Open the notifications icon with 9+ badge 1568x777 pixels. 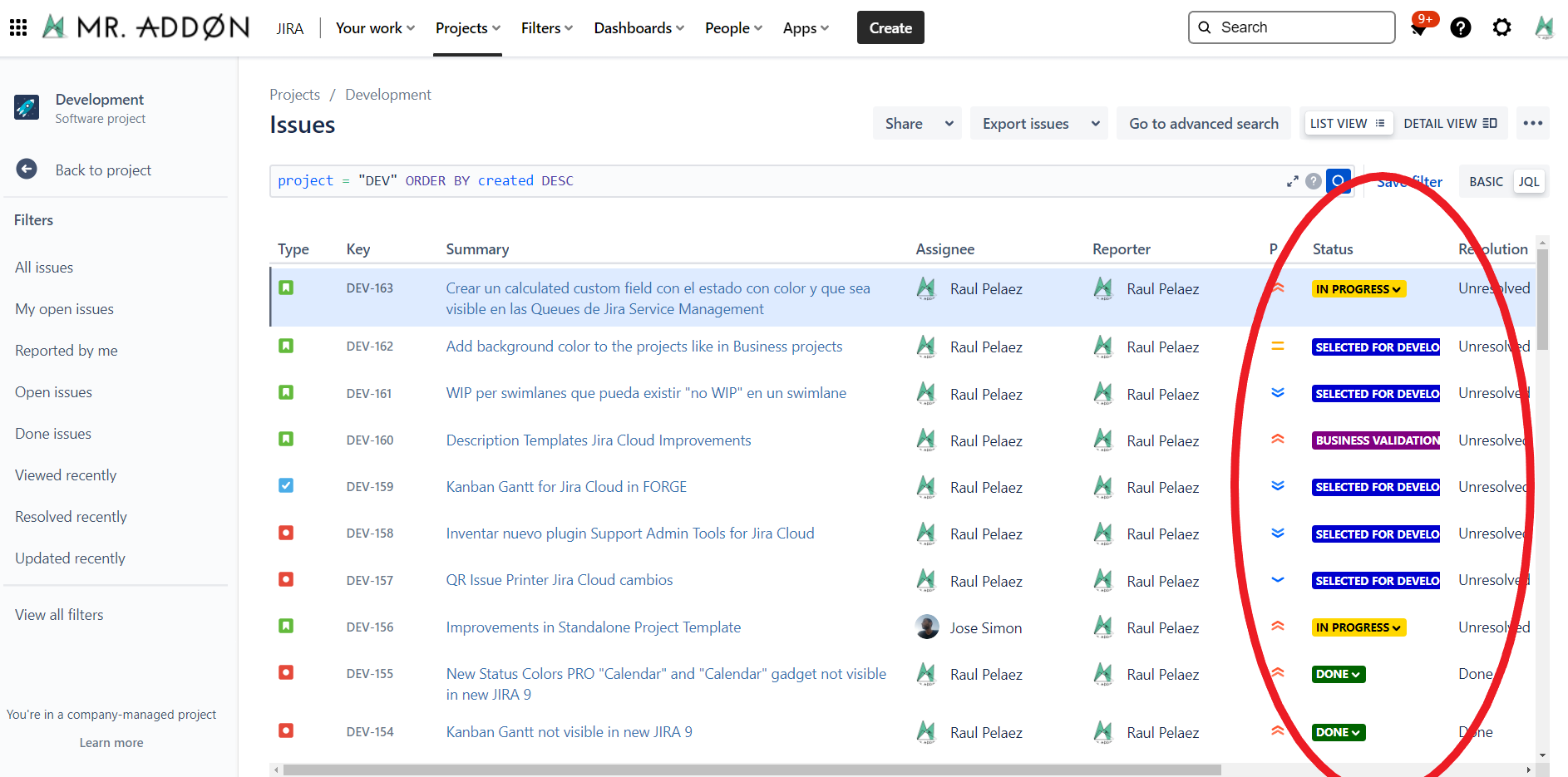pyautogui.click(x=1419, y=28)
